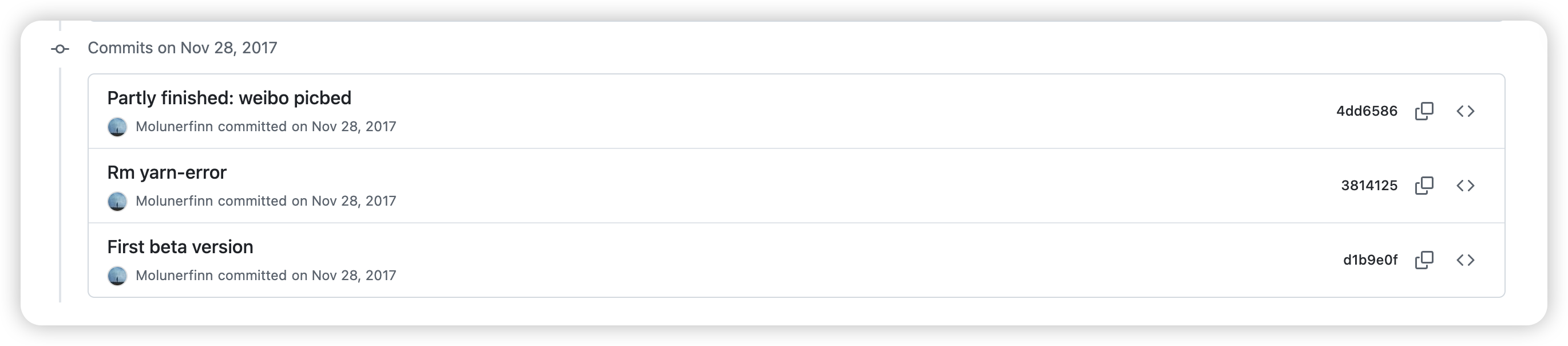Click avatar beside the weibo picbed commit
This screenshot has height=346, width=1568.
(x=117, y=127)
